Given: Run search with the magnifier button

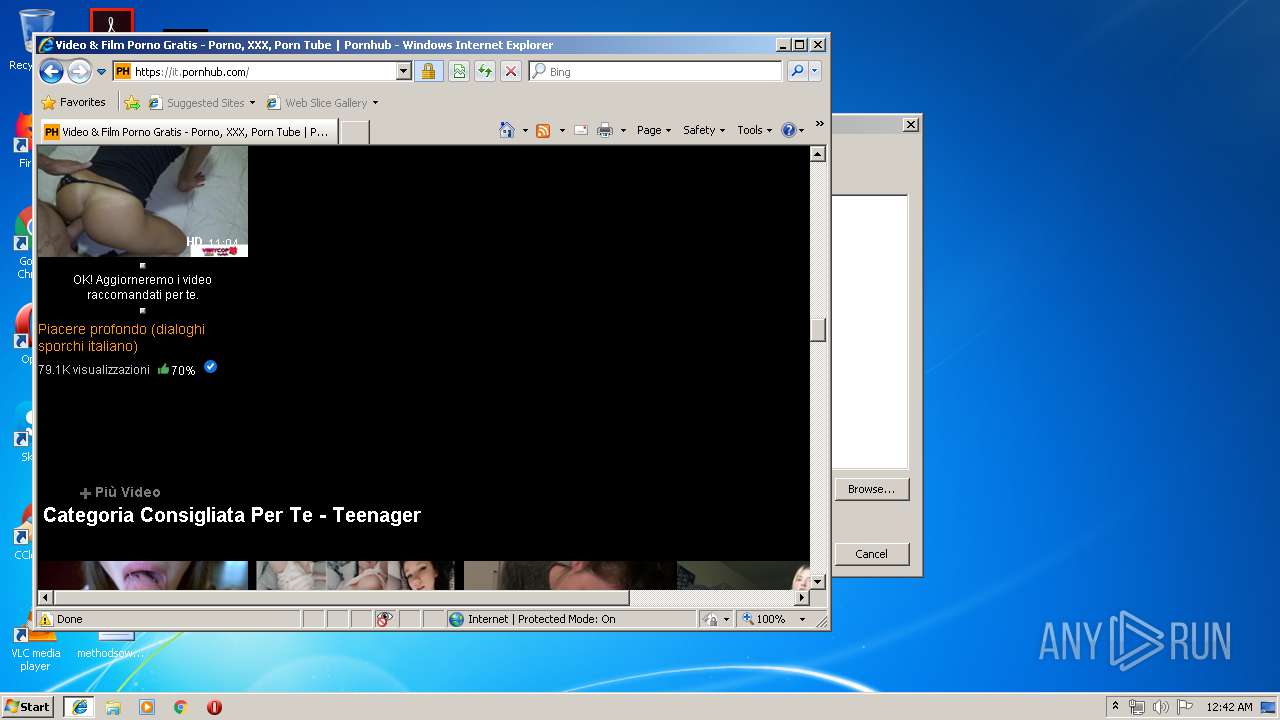Looking at the screenshot, I should point(797,72).
